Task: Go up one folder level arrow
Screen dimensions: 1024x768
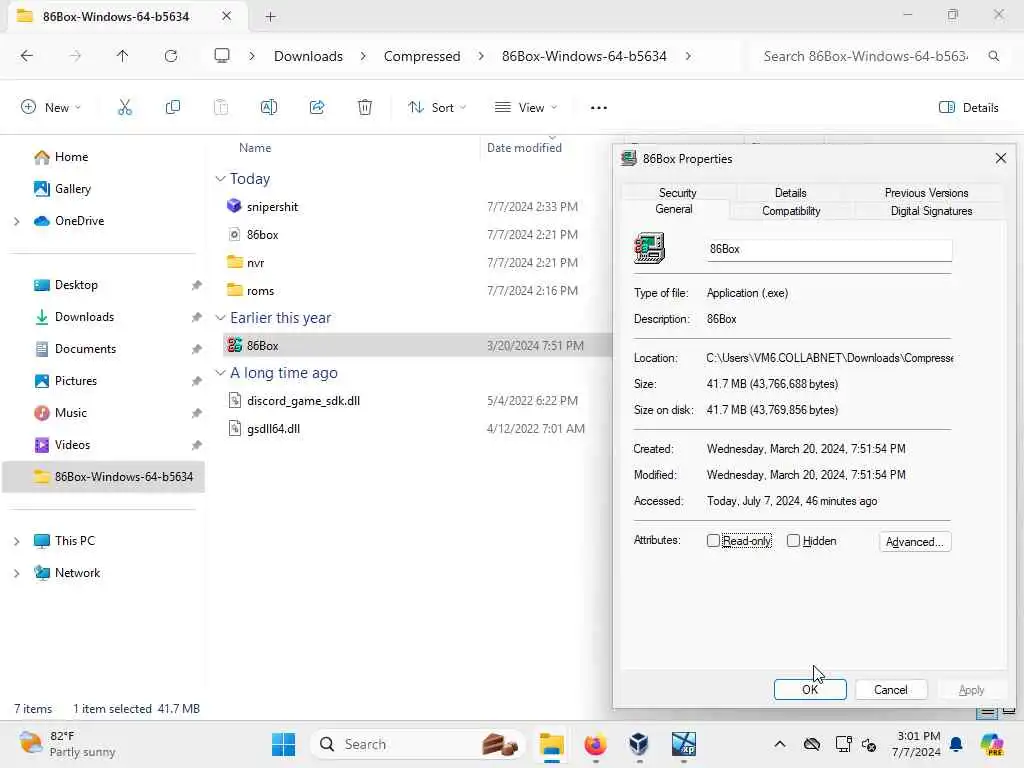Action: (122, 56)
